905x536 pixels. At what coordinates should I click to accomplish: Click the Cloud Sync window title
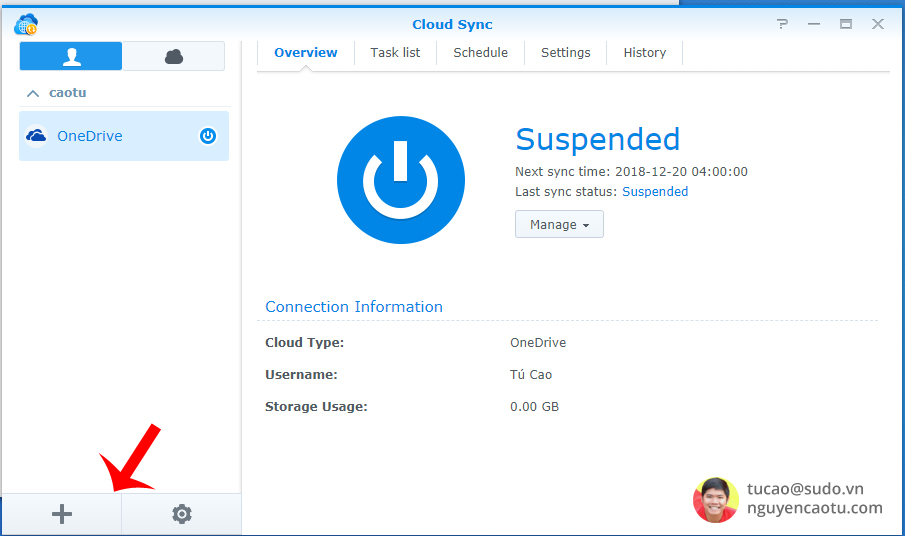tap(452, 25)
